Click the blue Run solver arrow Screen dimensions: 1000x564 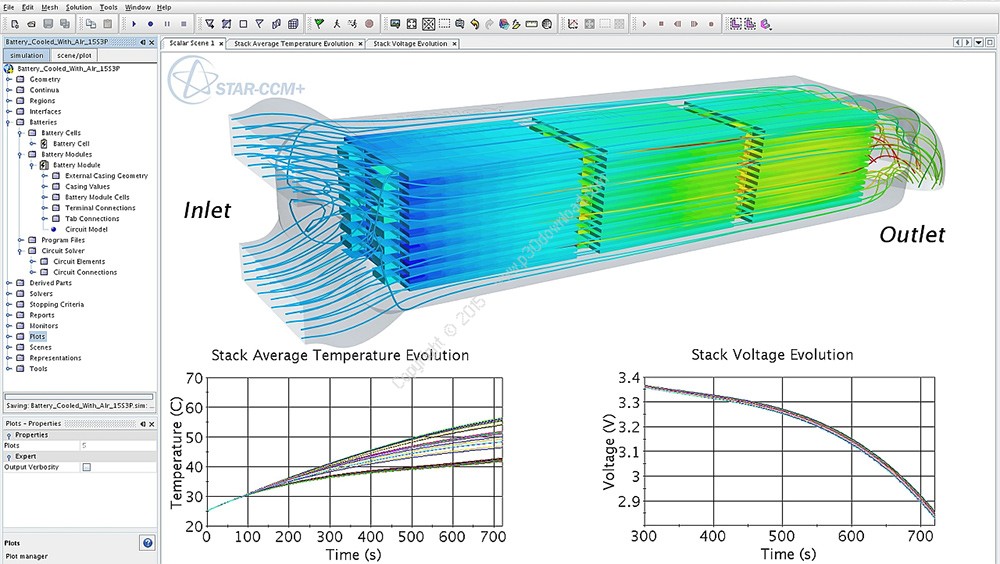pyautogui.click(x=134, y=24)
